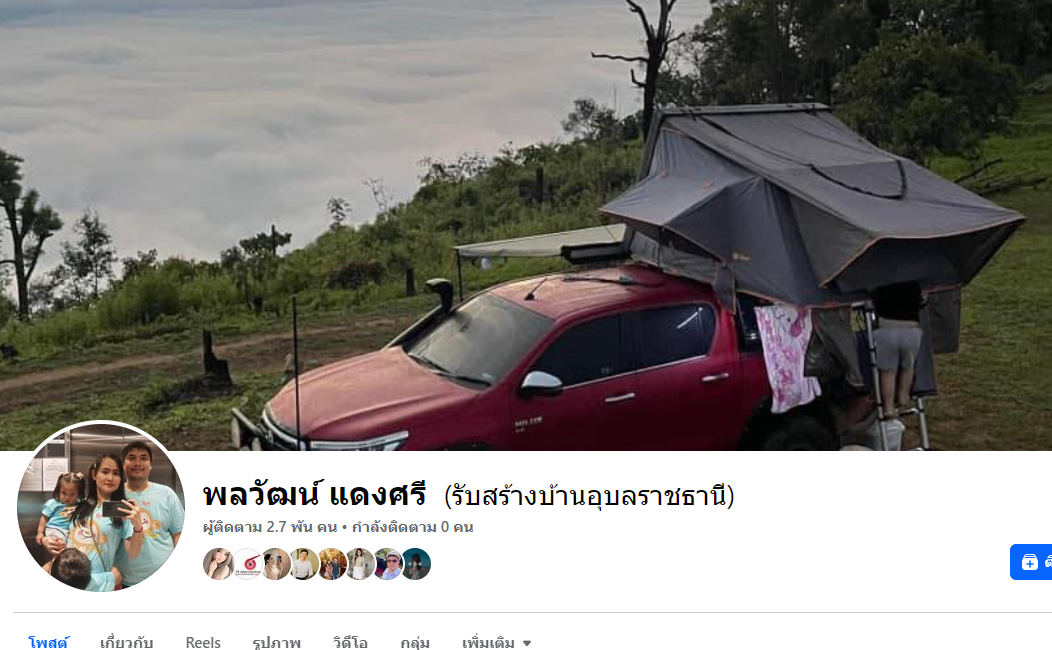
Task: Open the red pickup truck cover photo
Action: point(526,225)
